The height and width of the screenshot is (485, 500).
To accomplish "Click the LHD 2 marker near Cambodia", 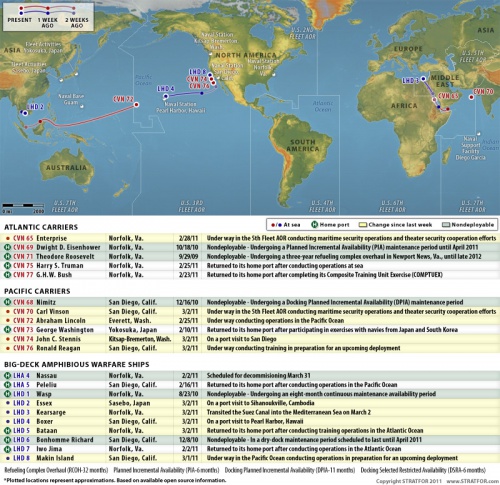I will (25, 113).
